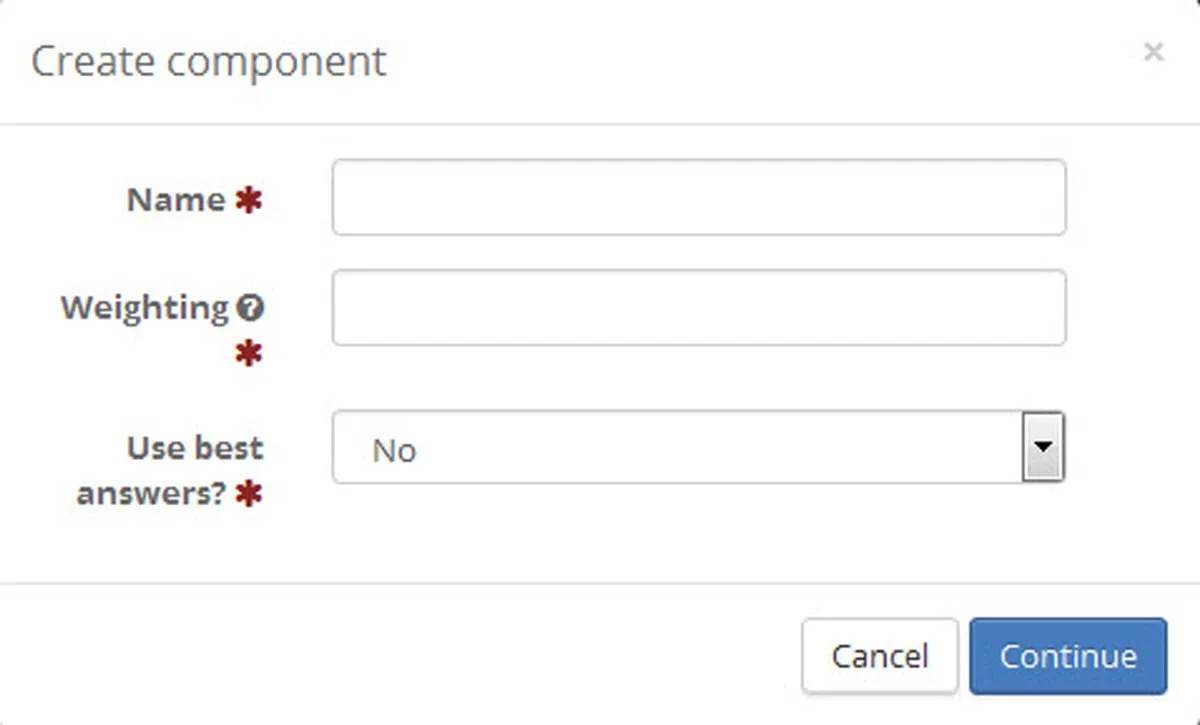
Task: Click the No value in the dropdown box
Action: coord(396,450)
